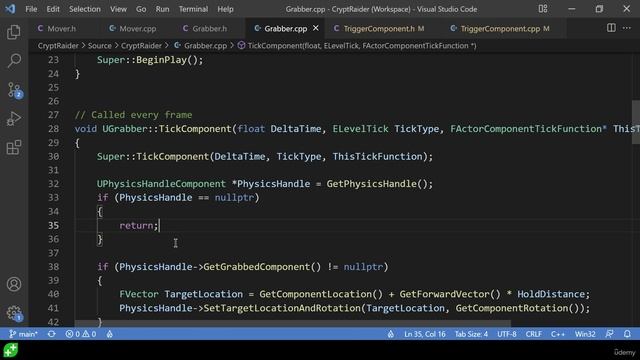Click the horizontal scrollbar under the code
The image size is (640, 360).
click(293, 323)
